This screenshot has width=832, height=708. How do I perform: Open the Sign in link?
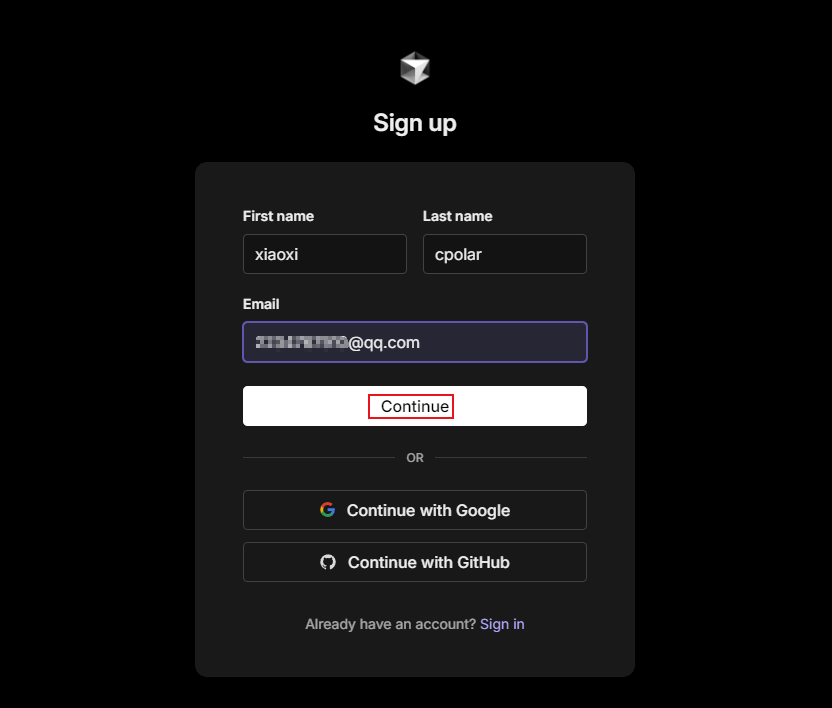502,624
